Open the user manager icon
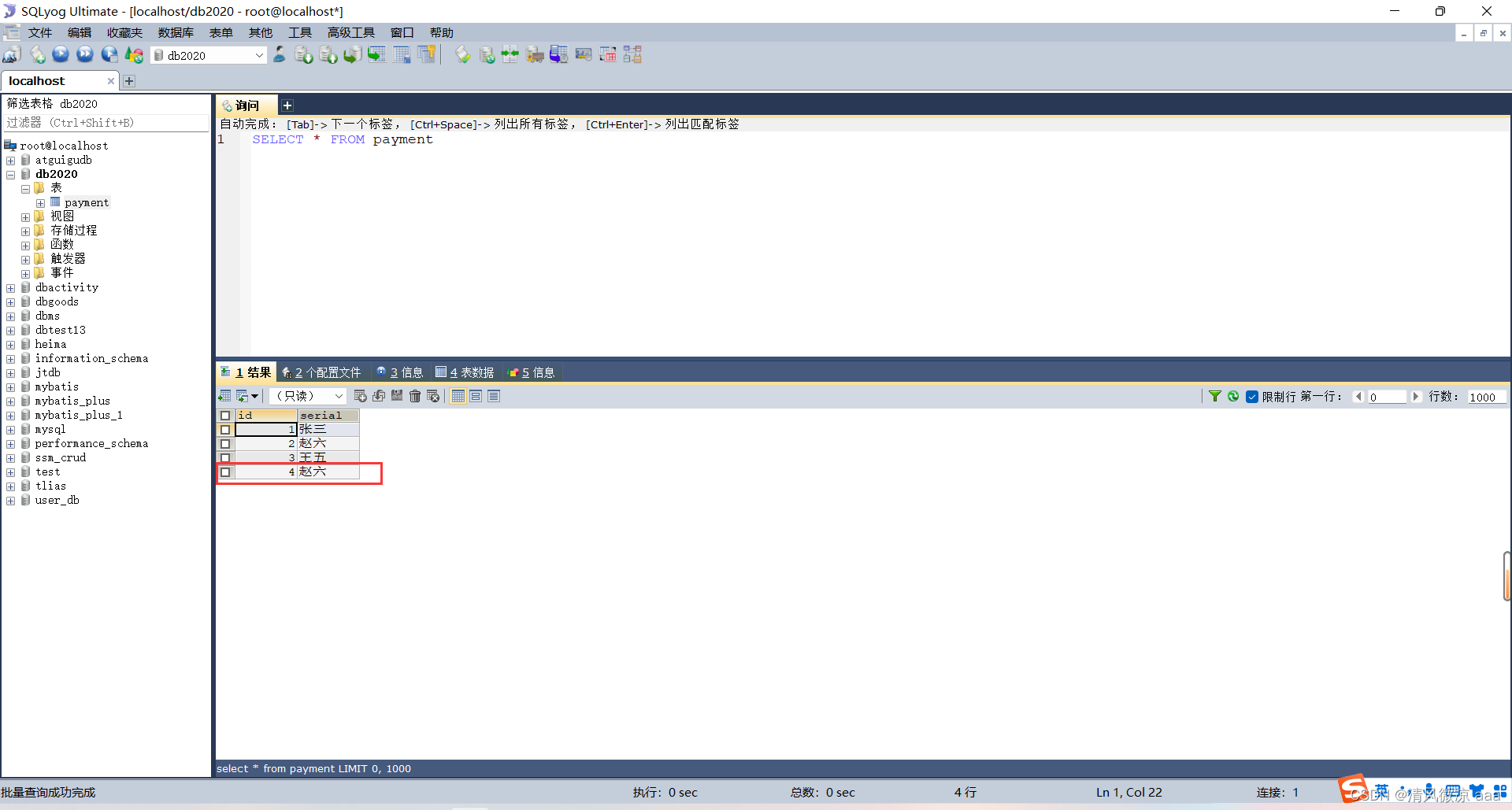 tap(280, 54)
